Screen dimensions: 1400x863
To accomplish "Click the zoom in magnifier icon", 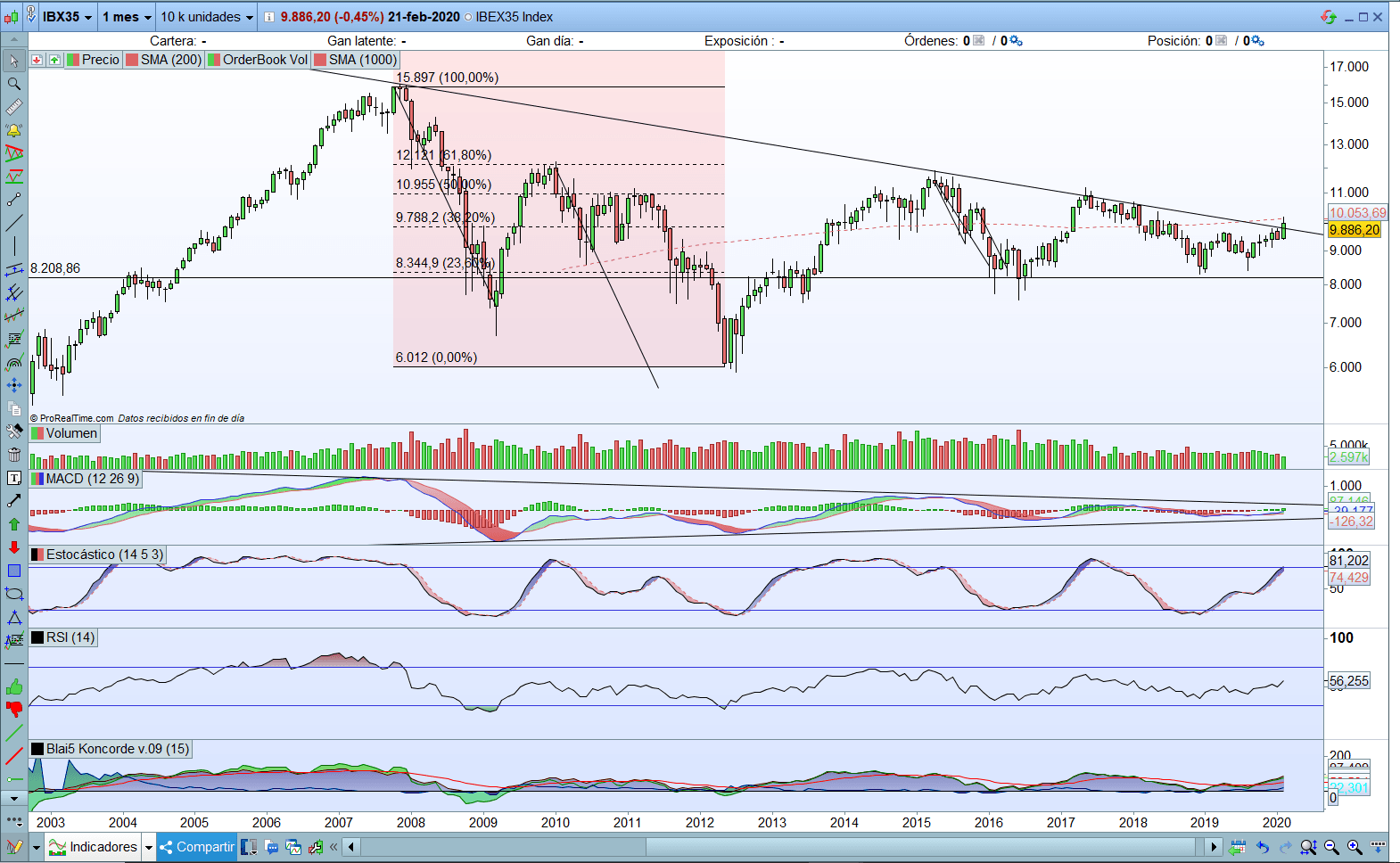I will (x=1355, y=847).
